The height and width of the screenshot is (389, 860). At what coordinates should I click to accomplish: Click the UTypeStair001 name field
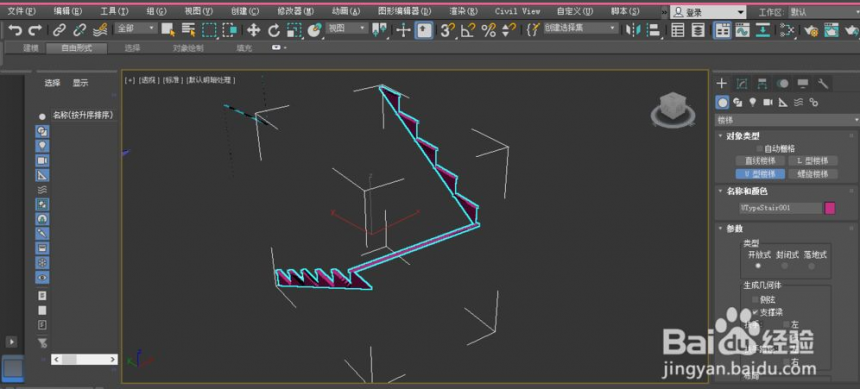(x=780, y=208)
